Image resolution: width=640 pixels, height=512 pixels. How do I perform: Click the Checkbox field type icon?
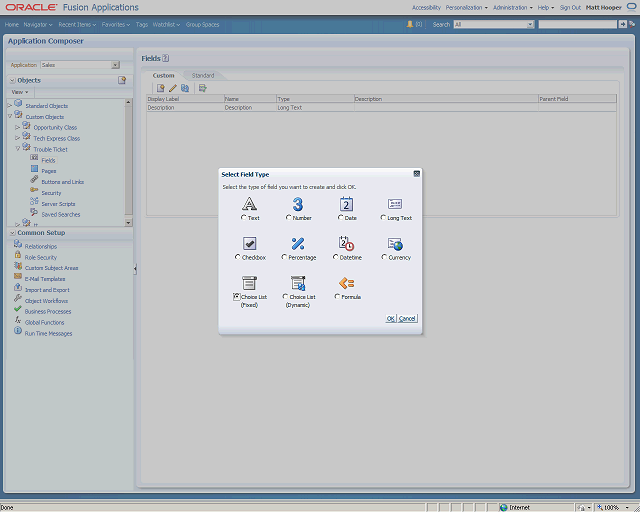coord(249,243)
